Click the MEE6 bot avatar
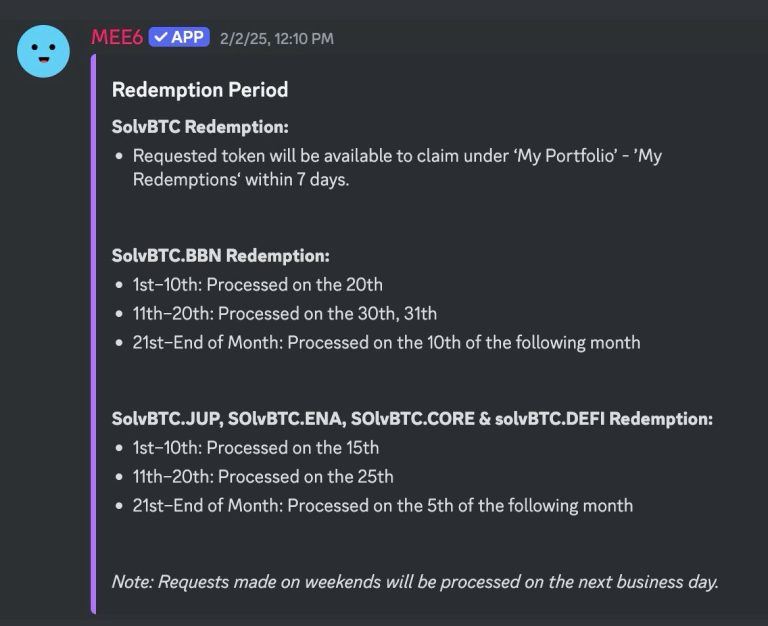This screenshot has width=768, height=626. pos(44,51)
